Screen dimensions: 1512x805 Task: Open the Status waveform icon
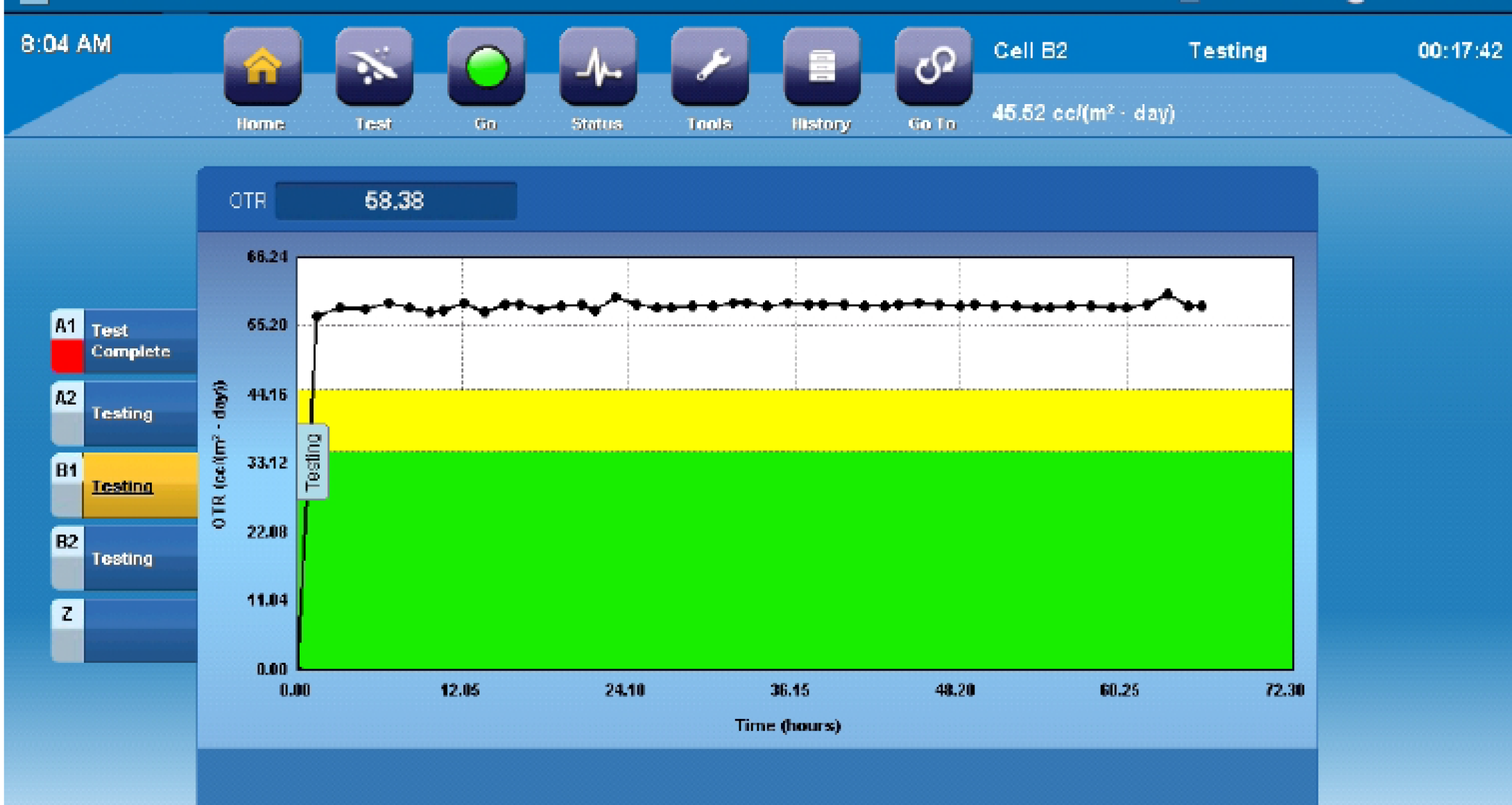(598, 68)
